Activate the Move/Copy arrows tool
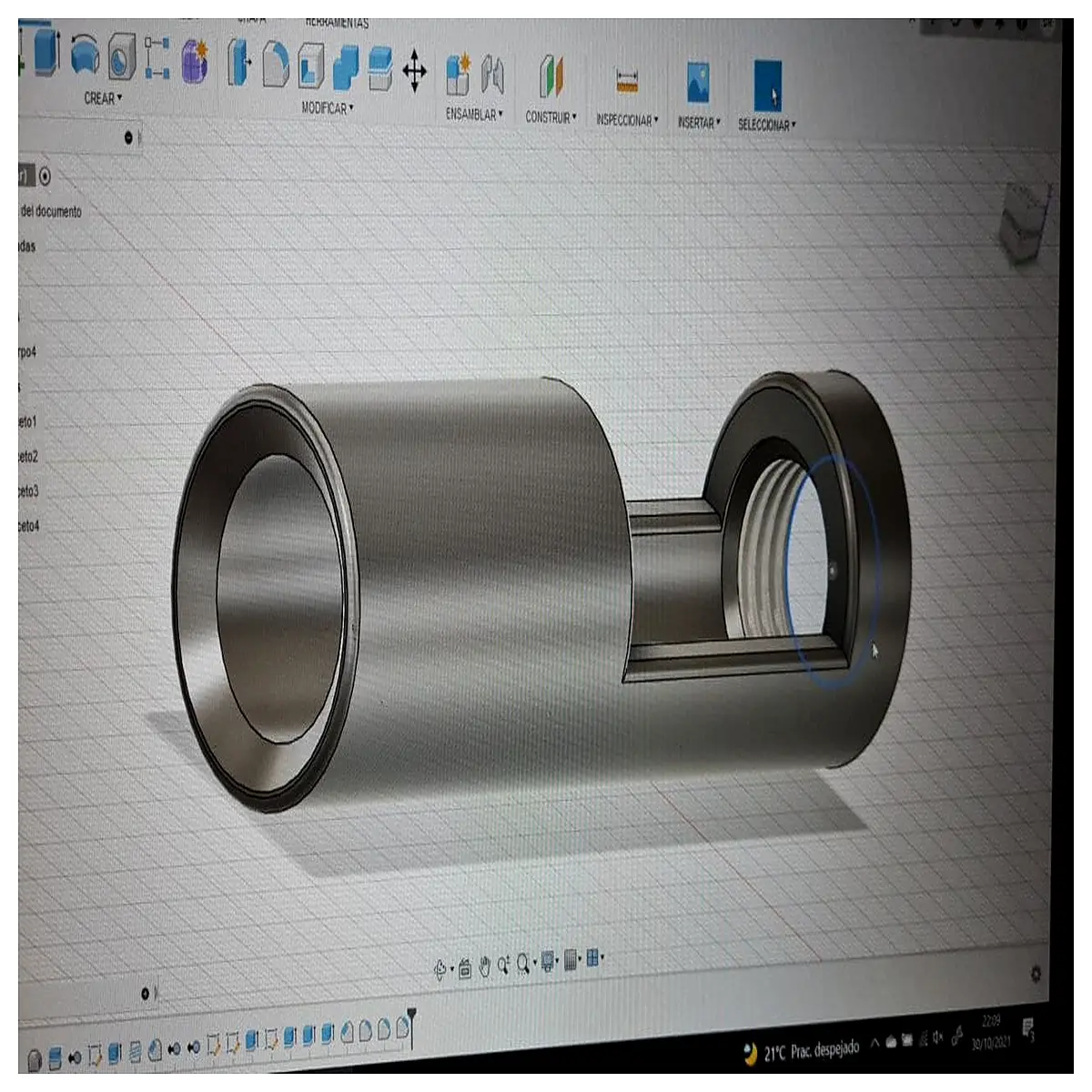Image resolution: width=1092 pixels, height=1092 pixels. point(415,71)
